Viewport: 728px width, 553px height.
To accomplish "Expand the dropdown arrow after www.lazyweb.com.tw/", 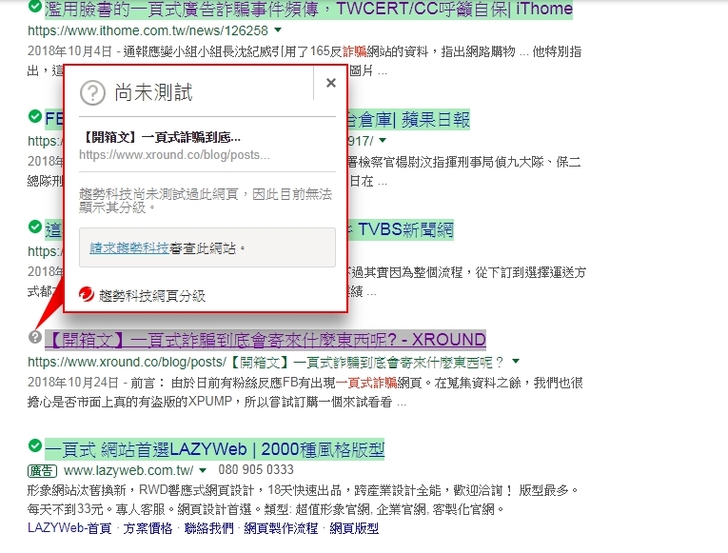I will 202,470.
